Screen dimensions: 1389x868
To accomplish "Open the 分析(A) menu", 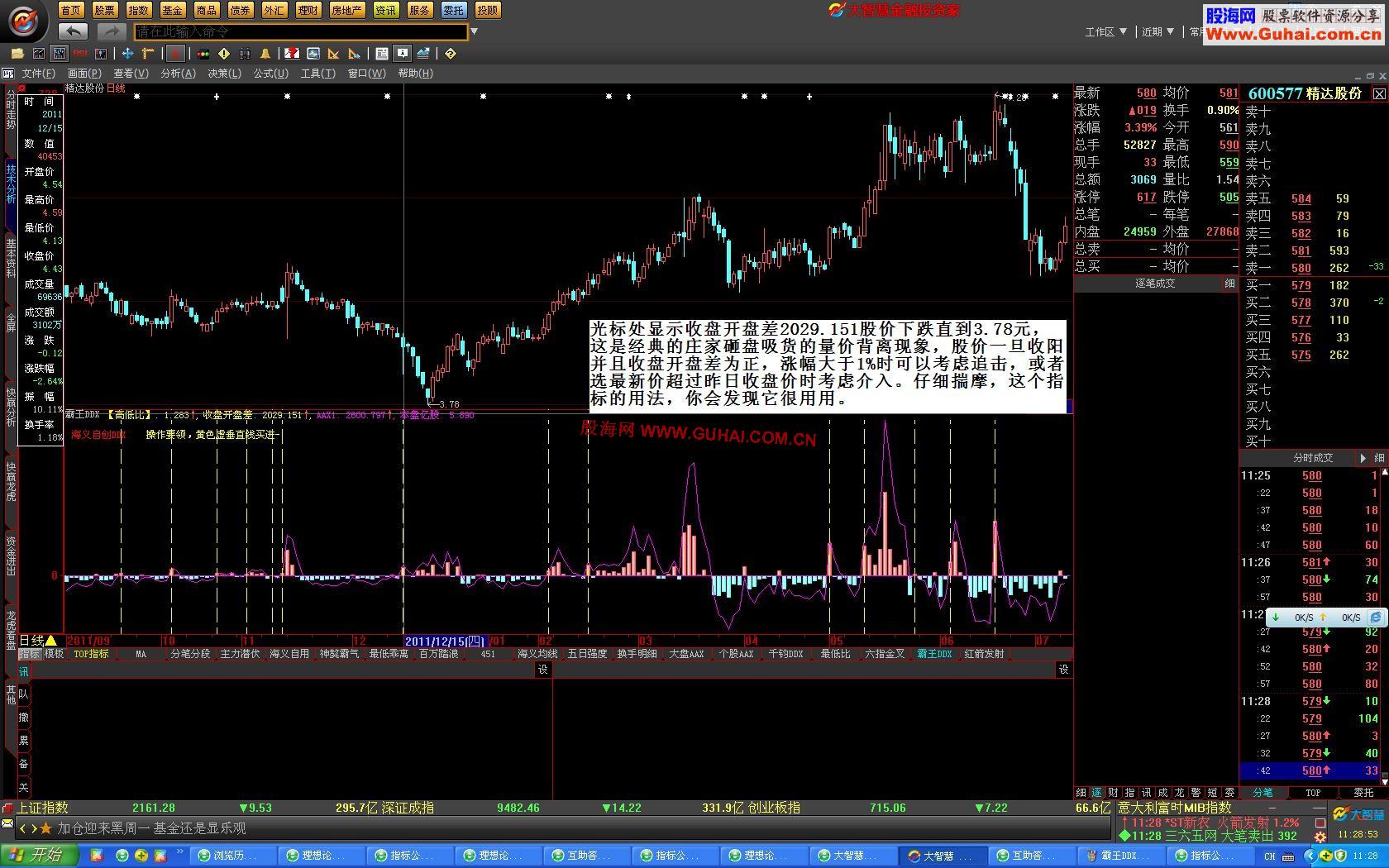I will [x=178, y=74].
